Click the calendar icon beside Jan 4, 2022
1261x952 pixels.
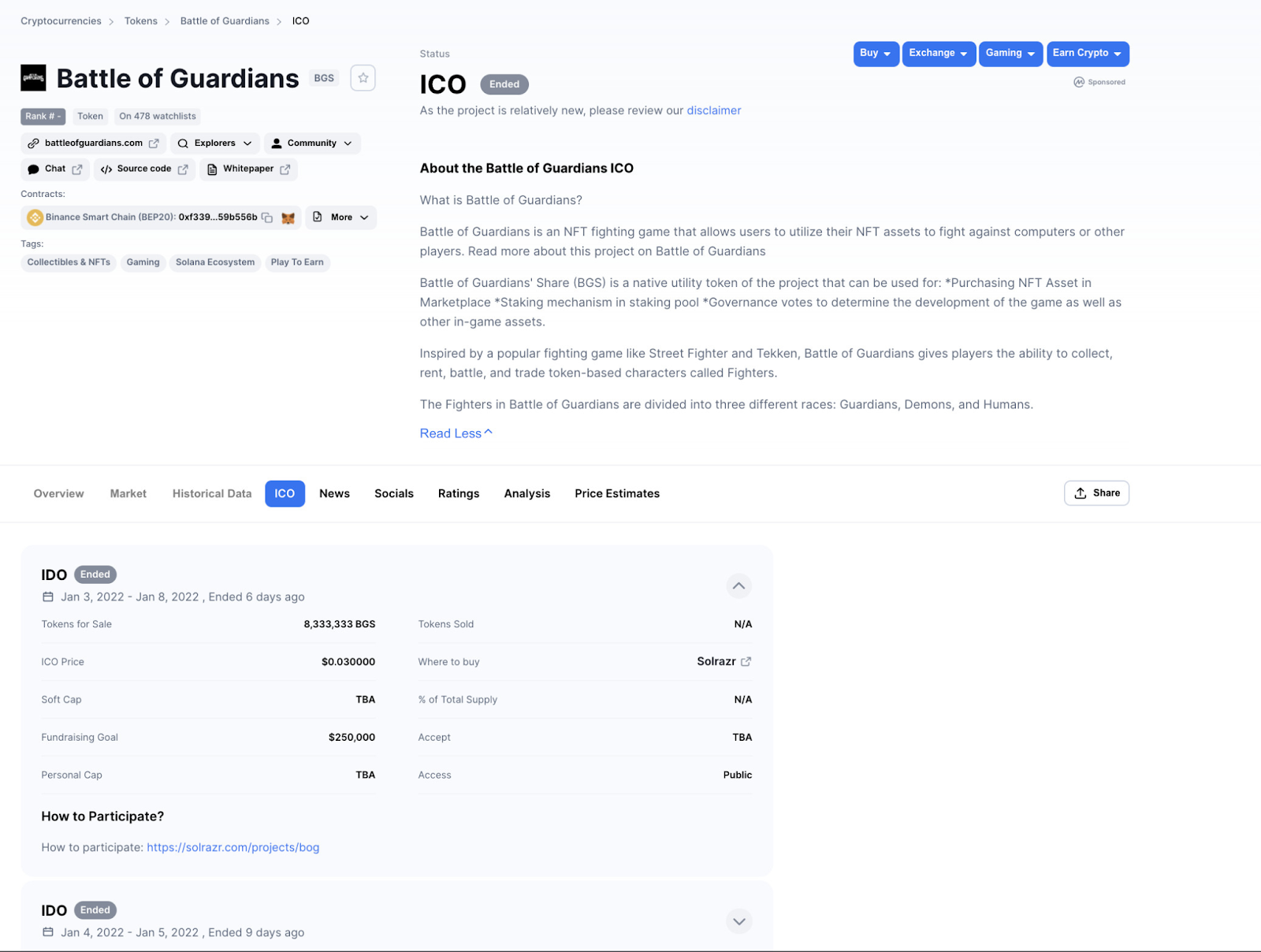(x=48, y=933)
